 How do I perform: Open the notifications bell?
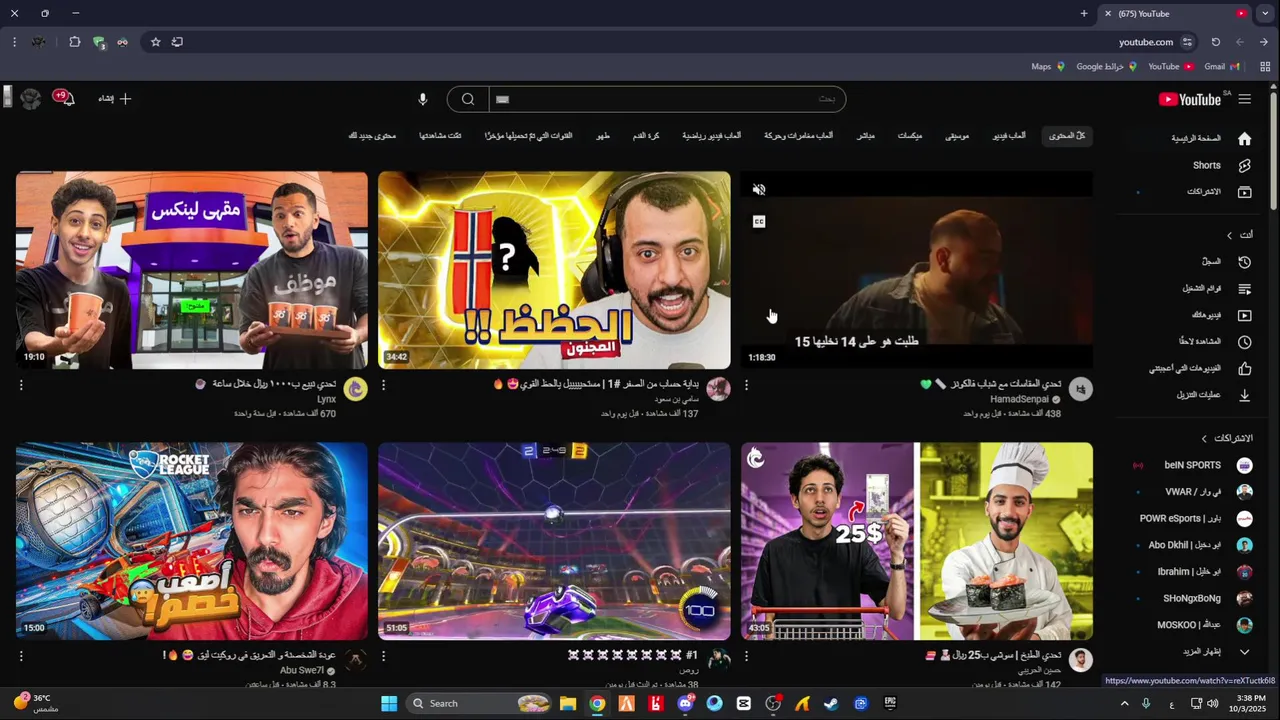pyautogui.click(x=67, y=98)
